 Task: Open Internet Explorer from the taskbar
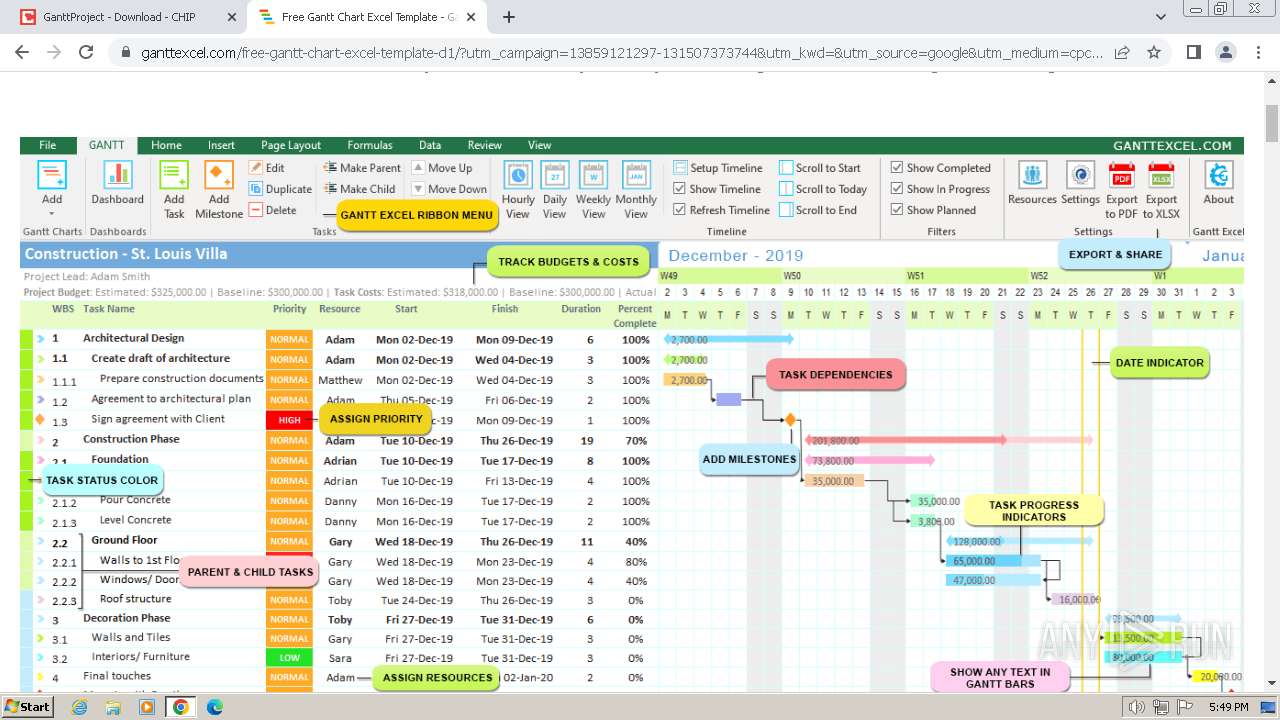point(79,707)
